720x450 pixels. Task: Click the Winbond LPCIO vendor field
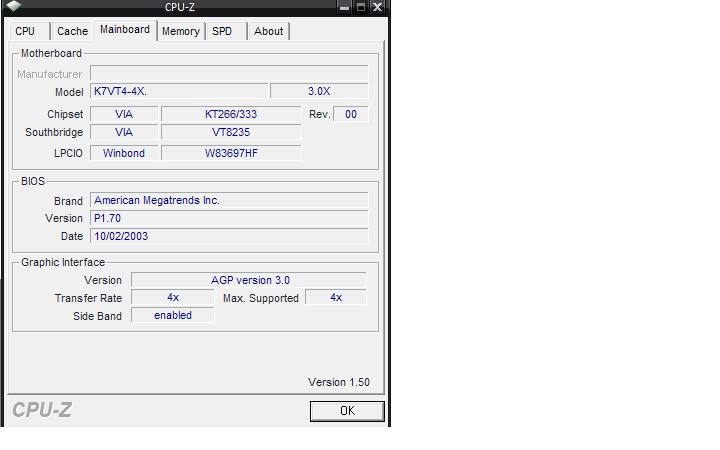[124, 153]
